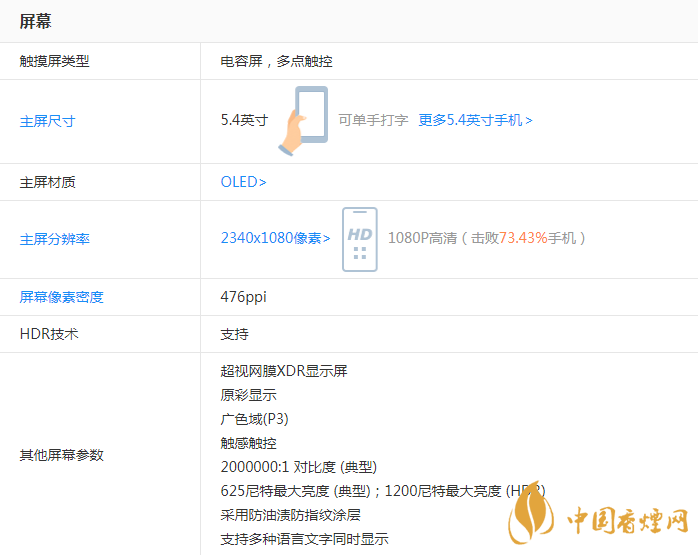698x555 pixels.
Task: Click the 其他屏幕参数 row label
Action: pos(61,455)
